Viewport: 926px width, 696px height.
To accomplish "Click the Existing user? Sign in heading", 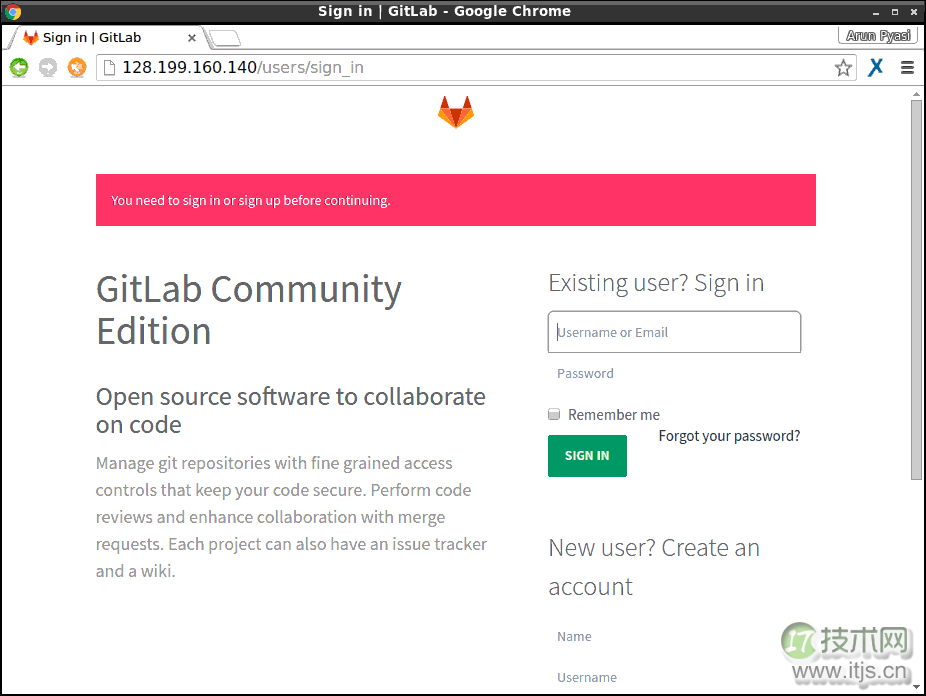I will tap(656, 283).
